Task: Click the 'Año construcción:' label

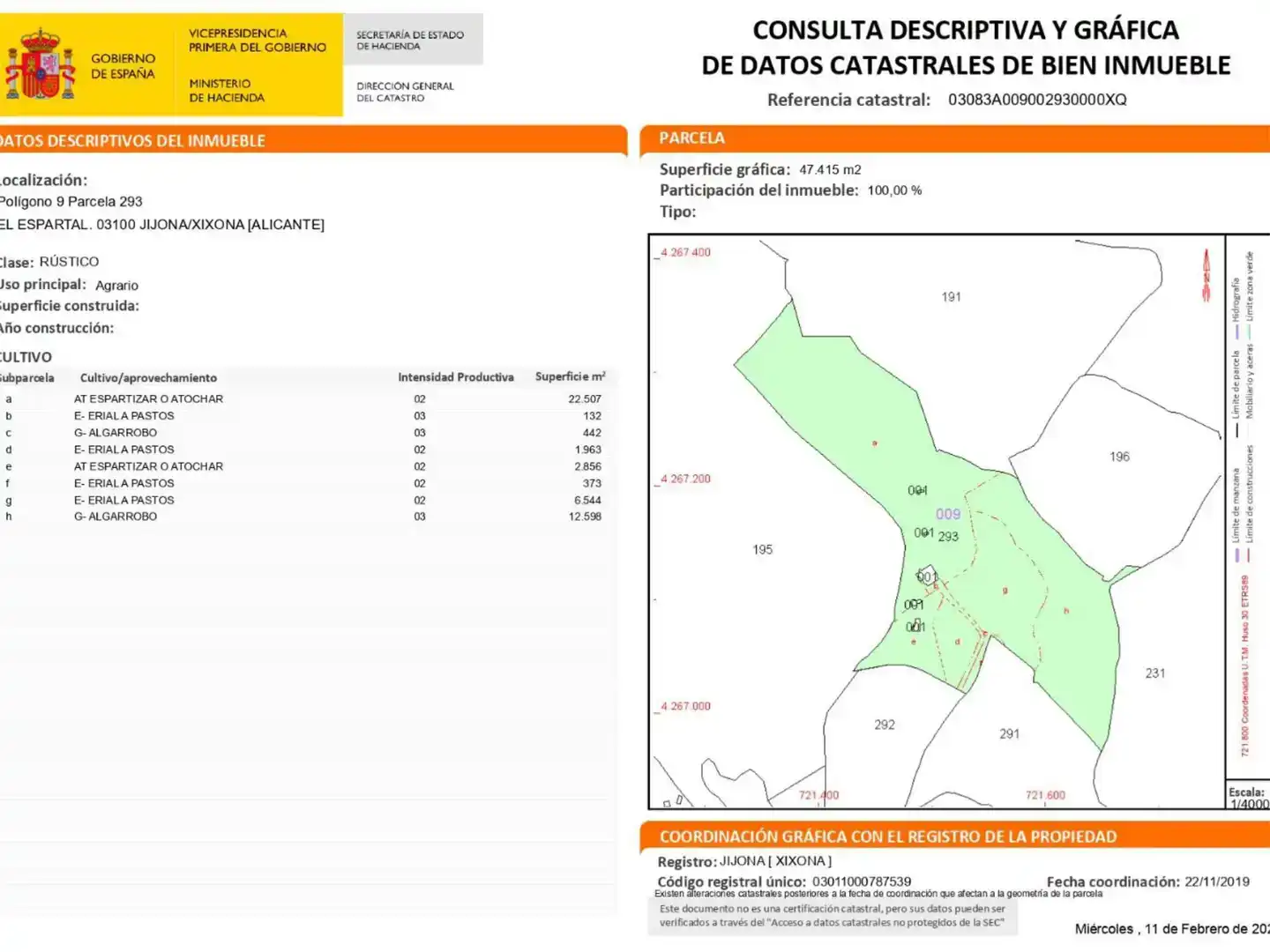Action: 57,328
